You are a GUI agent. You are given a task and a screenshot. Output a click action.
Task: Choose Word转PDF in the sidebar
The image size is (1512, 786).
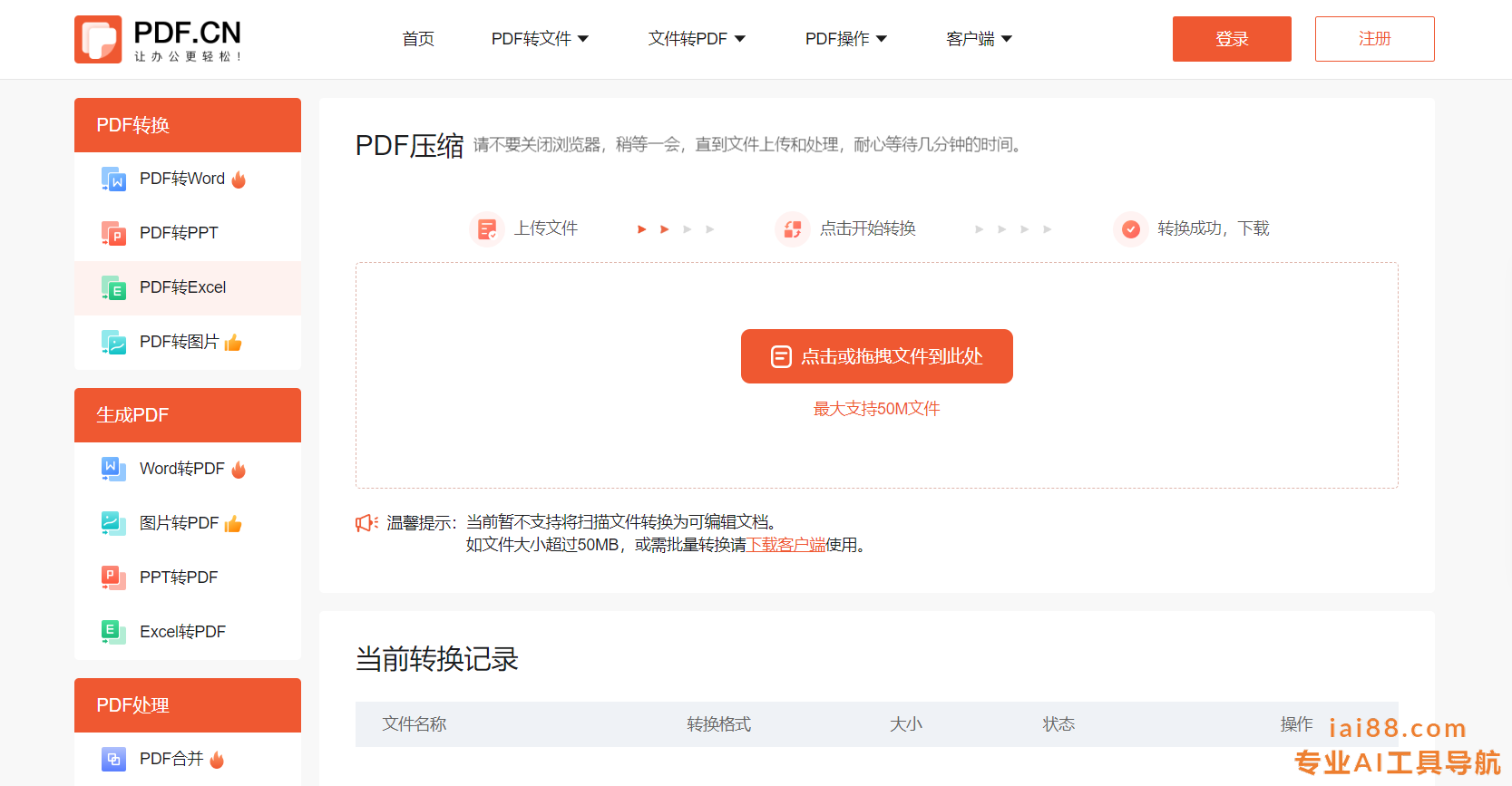point(188,470)
